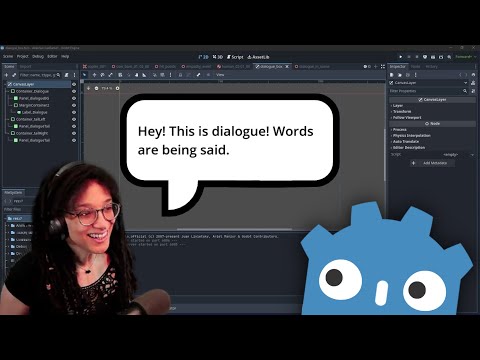
Task: Expand the Editor Description section
Action: click(x=432, y=148)
